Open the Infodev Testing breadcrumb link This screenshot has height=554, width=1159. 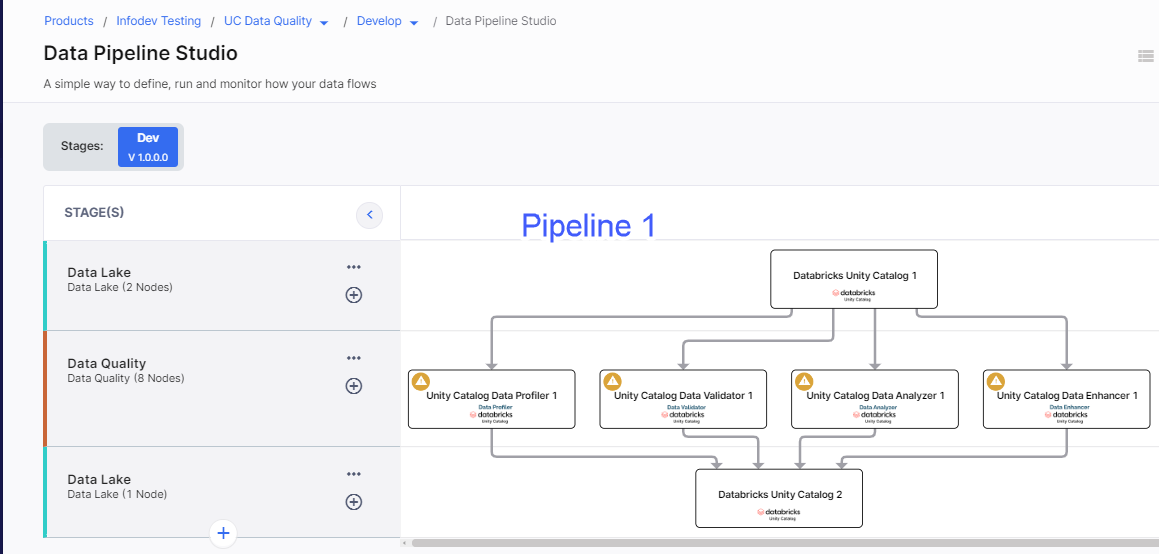[159, 21]
